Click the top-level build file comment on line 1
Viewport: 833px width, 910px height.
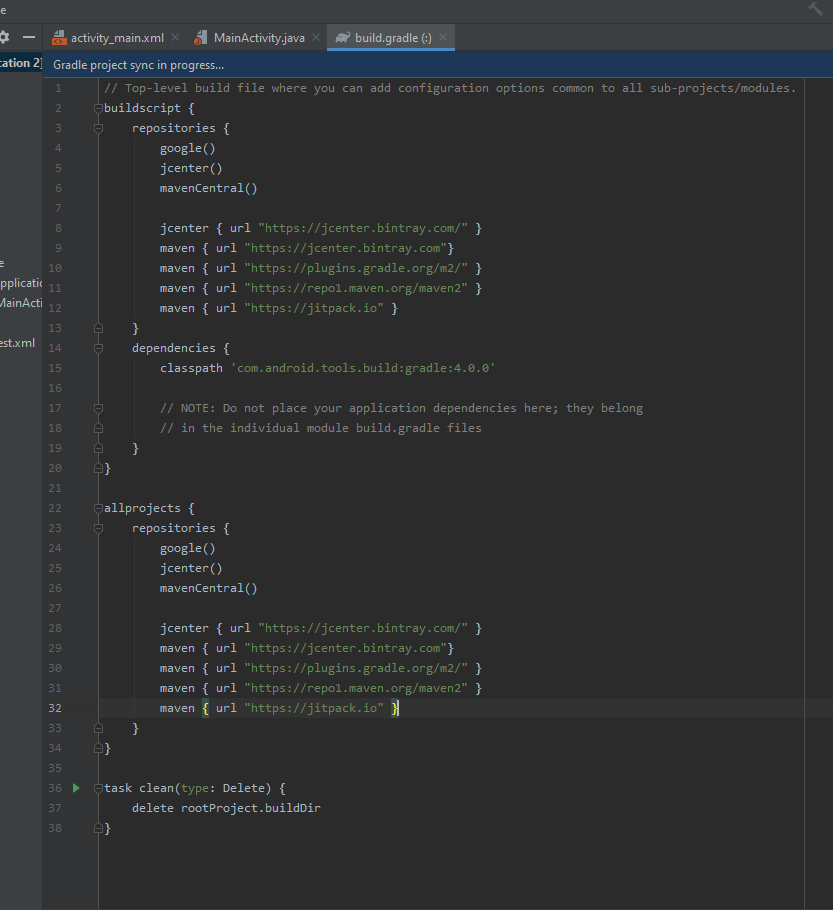point(450,88)
